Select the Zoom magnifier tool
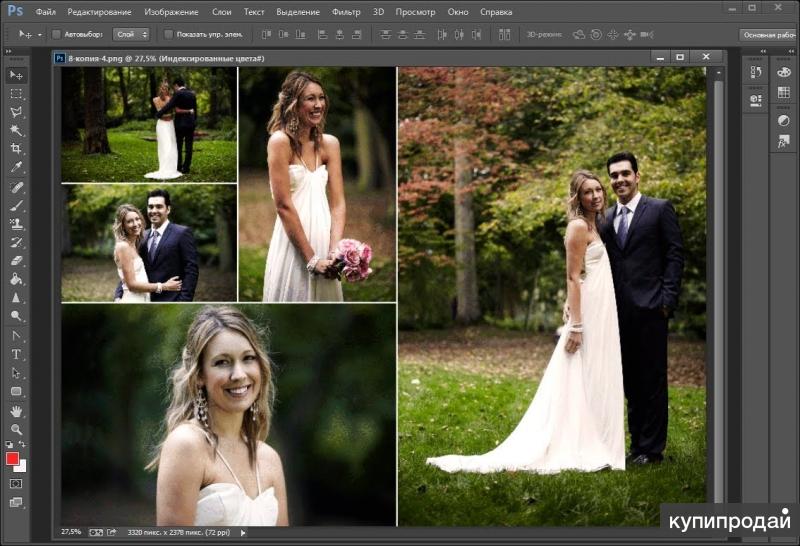The image size is (800, 546). [16, 429]
